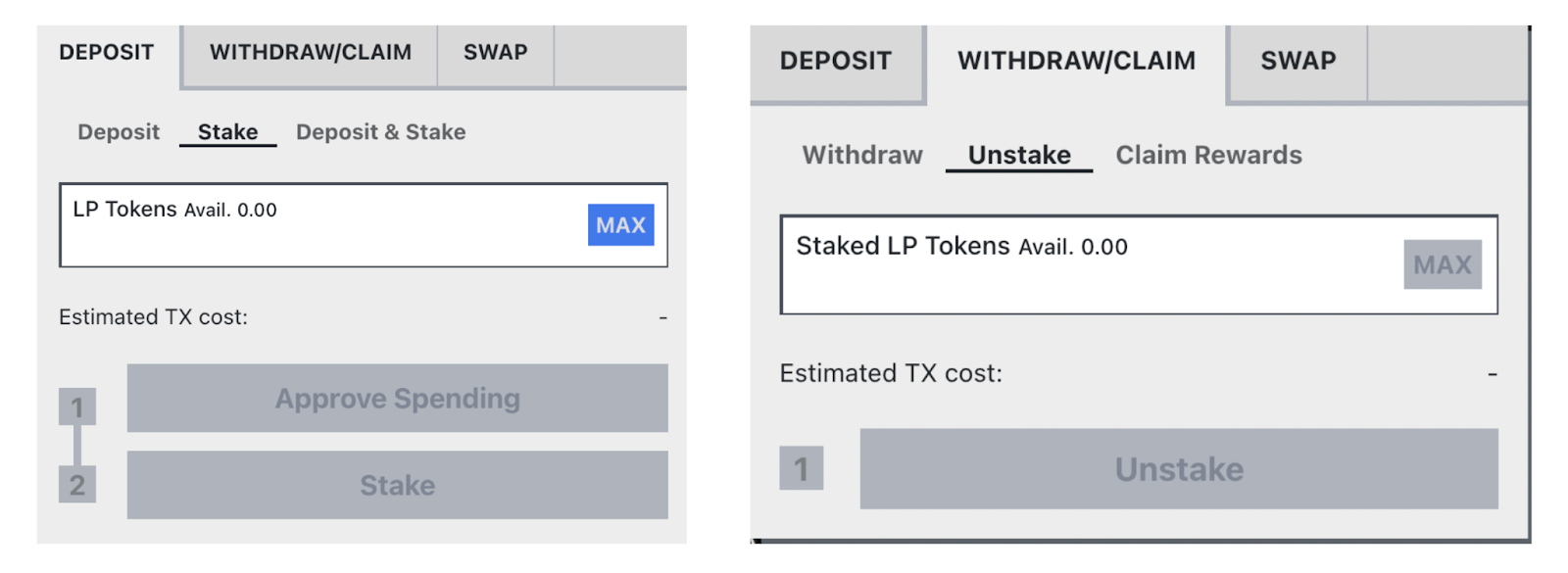Click step 1 badge beside Approve Spending
Image resolution: width=1568 pixels, height=573 pixels.
pyautogui.click(x=77, y=406)
